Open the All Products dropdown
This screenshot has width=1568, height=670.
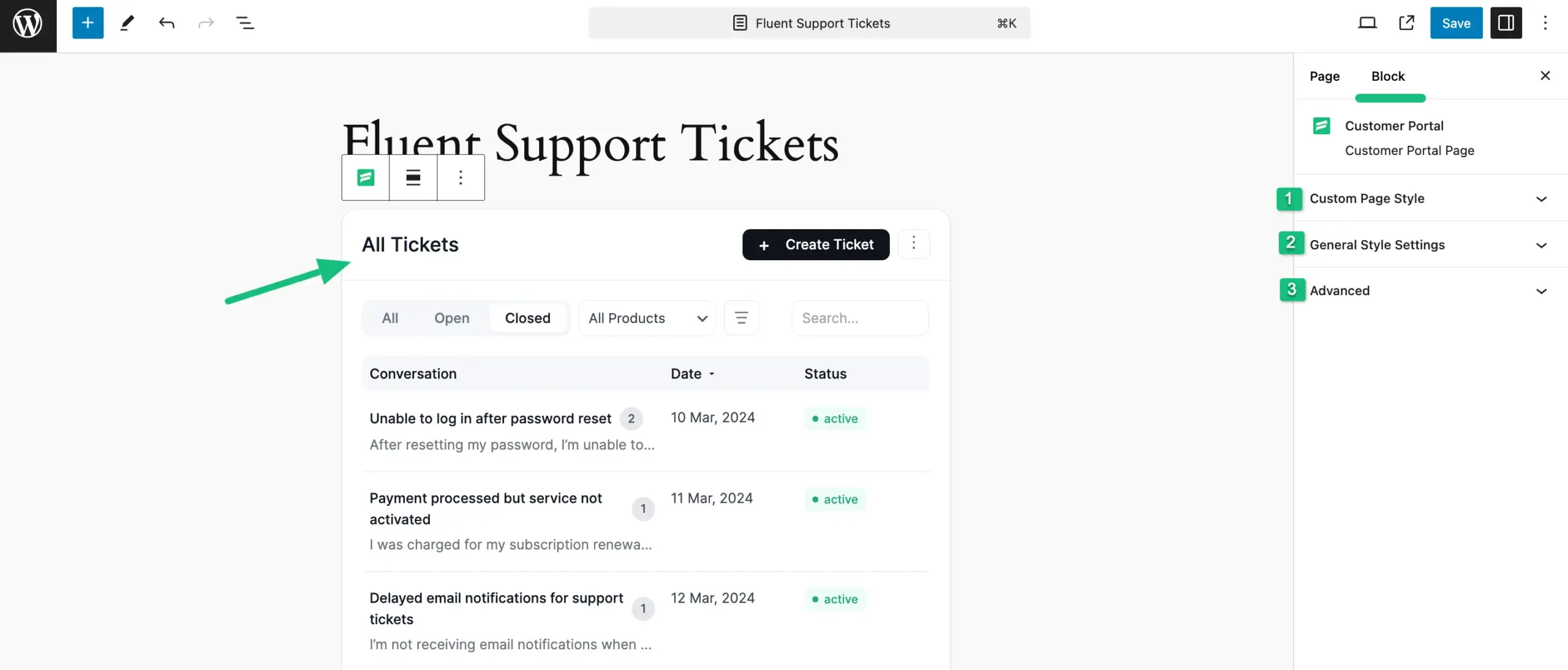647,318
